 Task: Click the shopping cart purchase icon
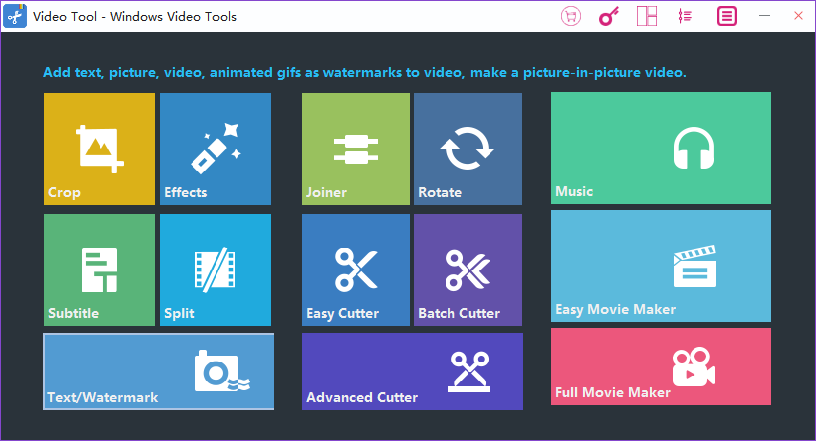(x=571, y=16)
